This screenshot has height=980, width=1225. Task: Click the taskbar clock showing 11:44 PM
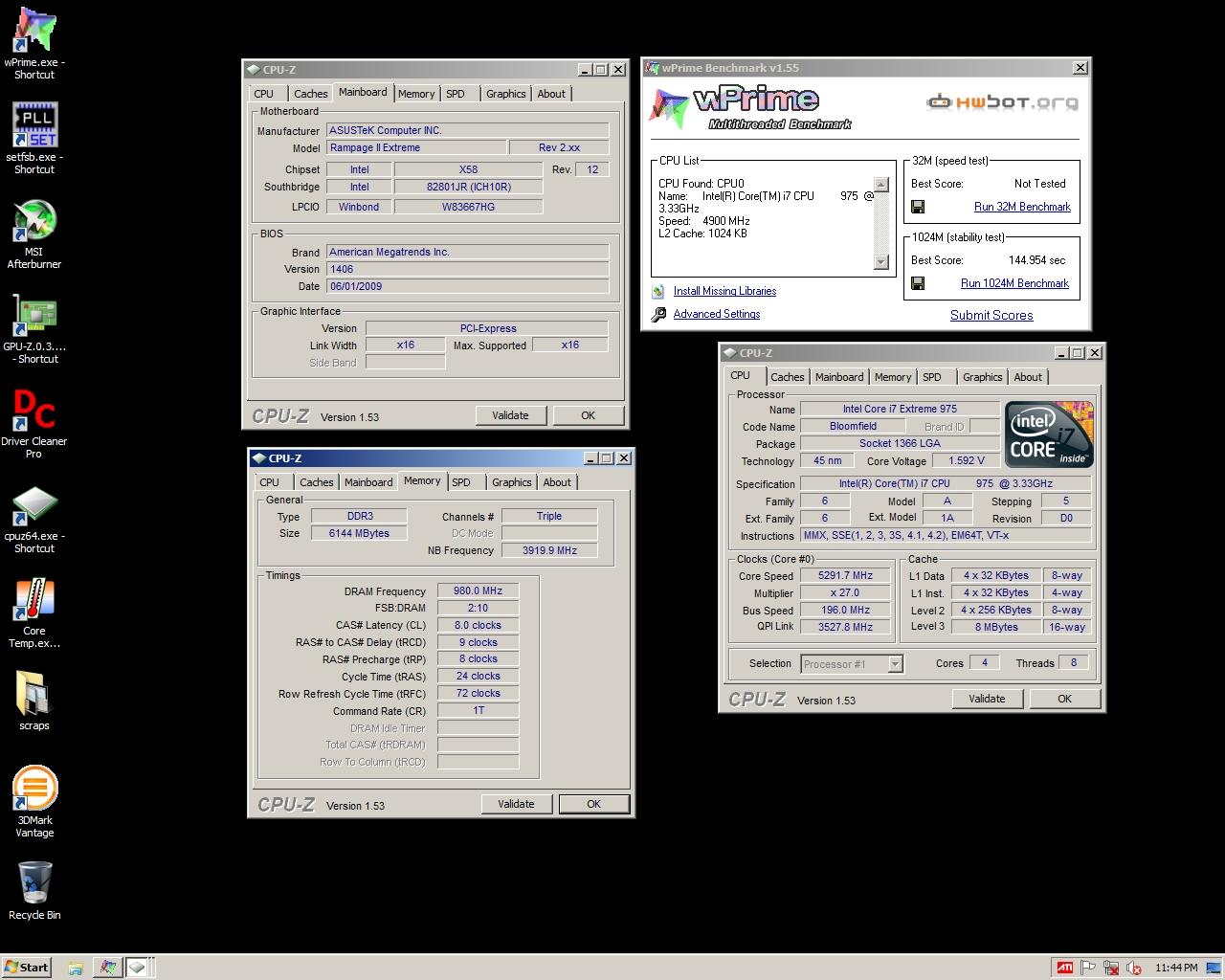[1176, 968]
